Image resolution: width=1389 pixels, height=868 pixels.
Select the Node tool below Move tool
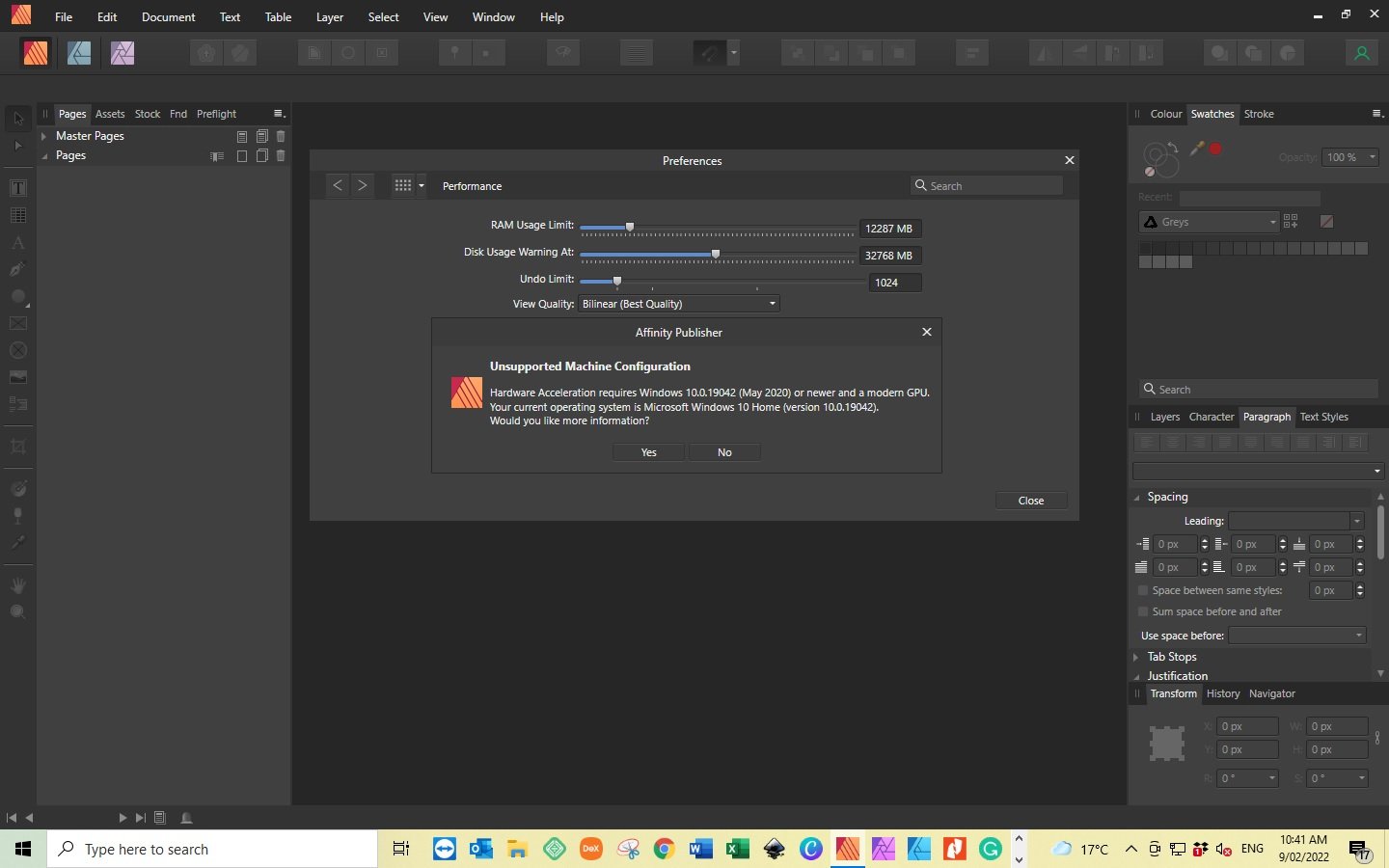(x=17, y=146)
